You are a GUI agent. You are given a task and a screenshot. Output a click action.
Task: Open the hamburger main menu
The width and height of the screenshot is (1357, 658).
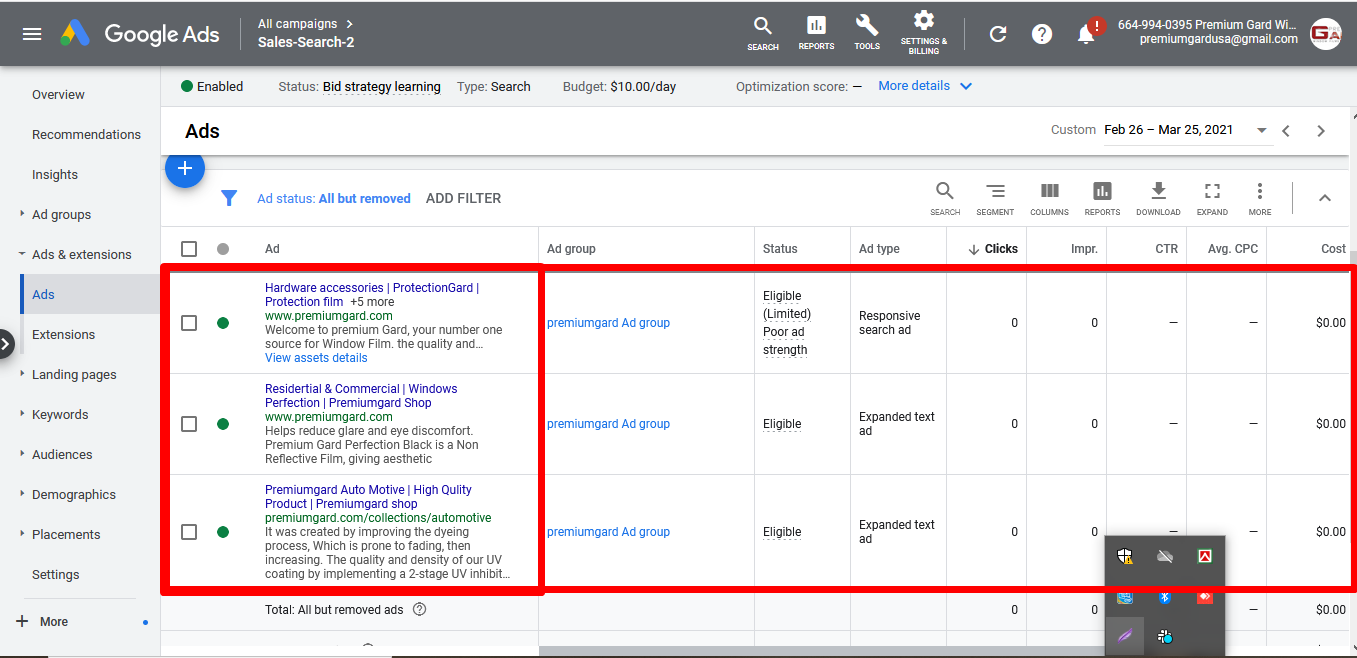coord(32,34)
